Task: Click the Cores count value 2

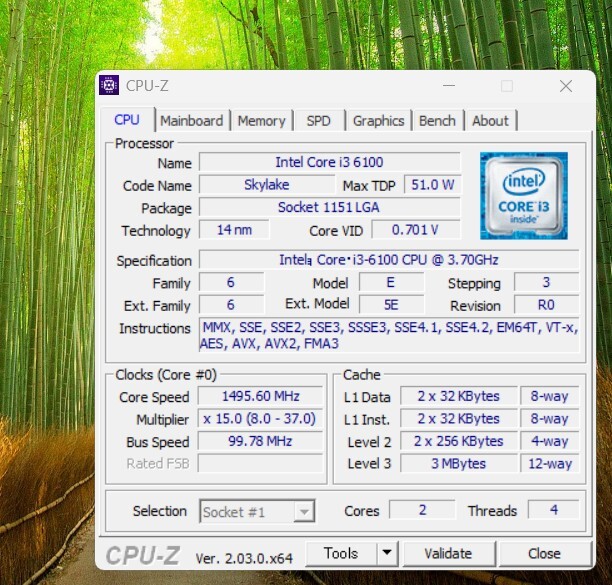Action: [x=422, y=510]
